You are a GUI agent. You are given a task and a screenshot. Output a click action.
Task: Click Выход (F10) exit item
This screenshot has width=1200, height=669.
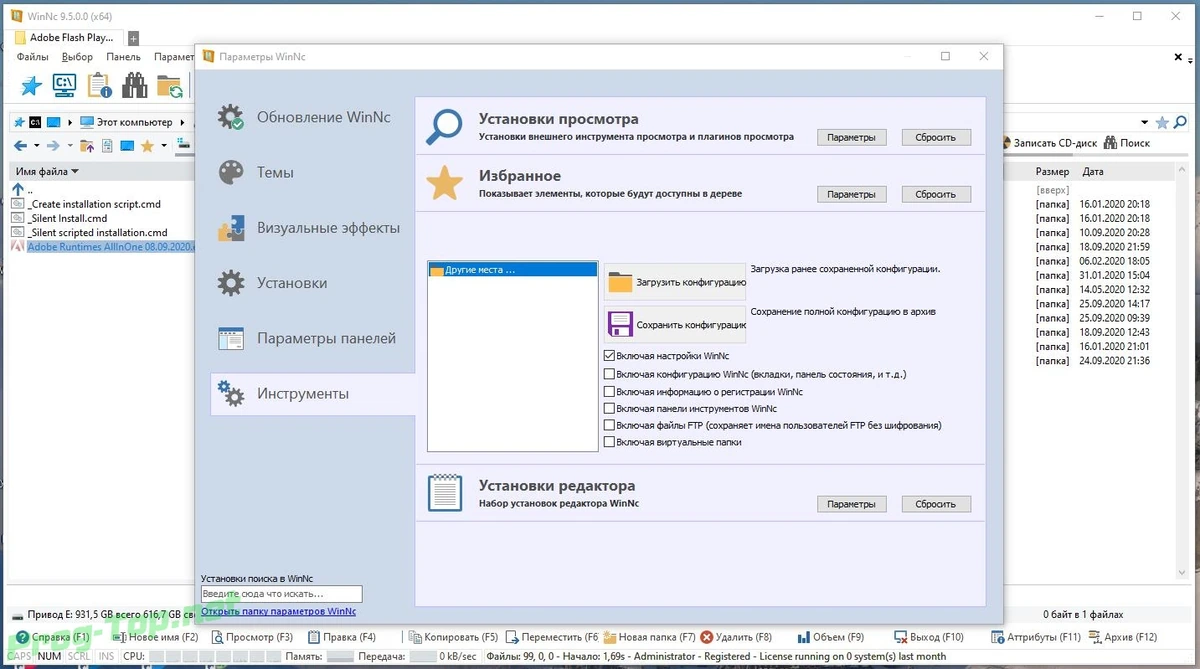click(x=929, y=637)
